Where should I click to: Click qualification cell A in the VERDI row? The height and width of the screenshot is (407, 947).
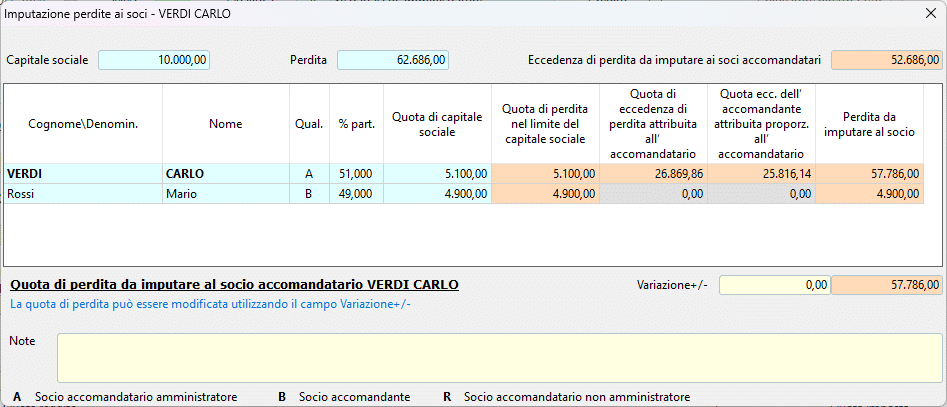click(309, 174)
